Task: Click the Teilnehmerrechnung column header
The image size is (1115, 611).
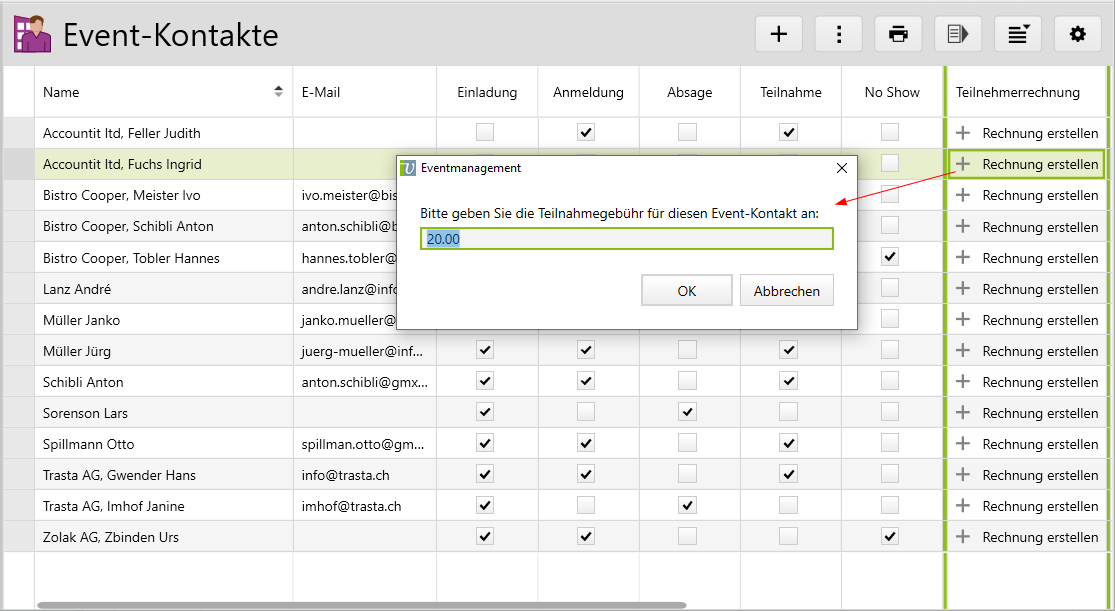Action: pyautogui.click(x=1017, y=92)
